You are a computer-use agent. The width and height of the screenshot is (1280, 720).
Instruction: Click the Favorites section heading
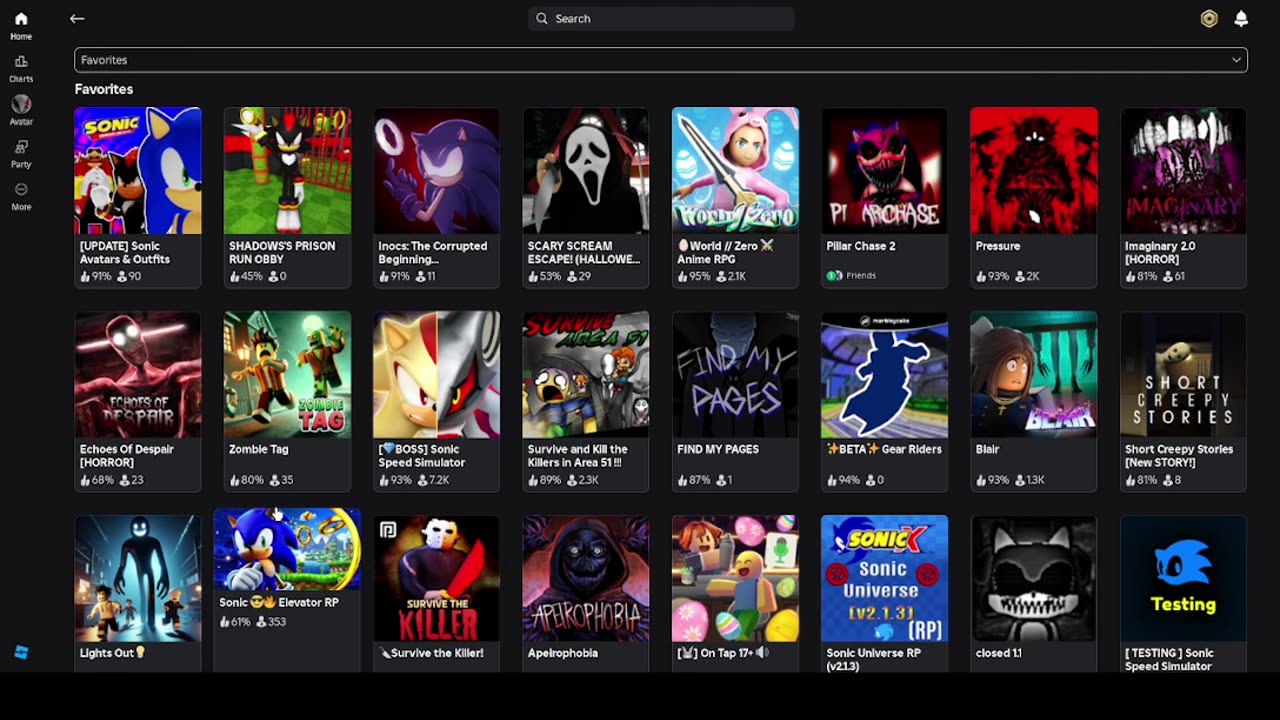click(x=104, y=89)
